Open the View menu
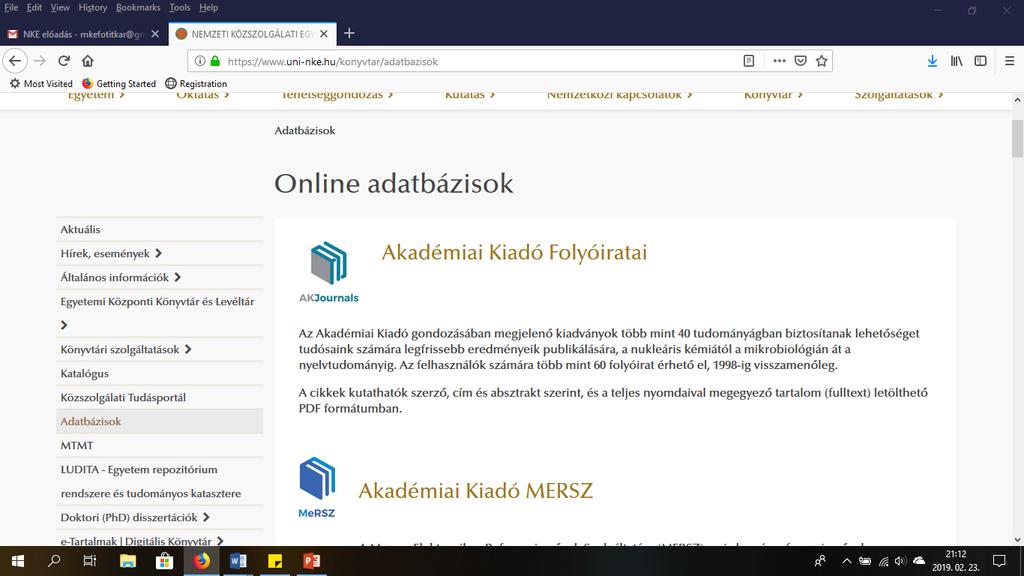This screenshot has height=576, width=1024. 60,7
